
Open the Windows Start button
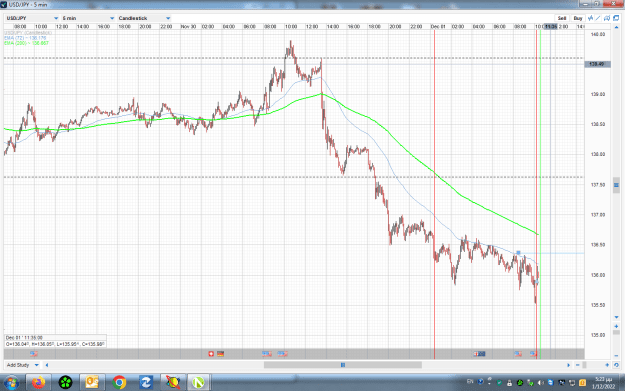click(11, 383)
